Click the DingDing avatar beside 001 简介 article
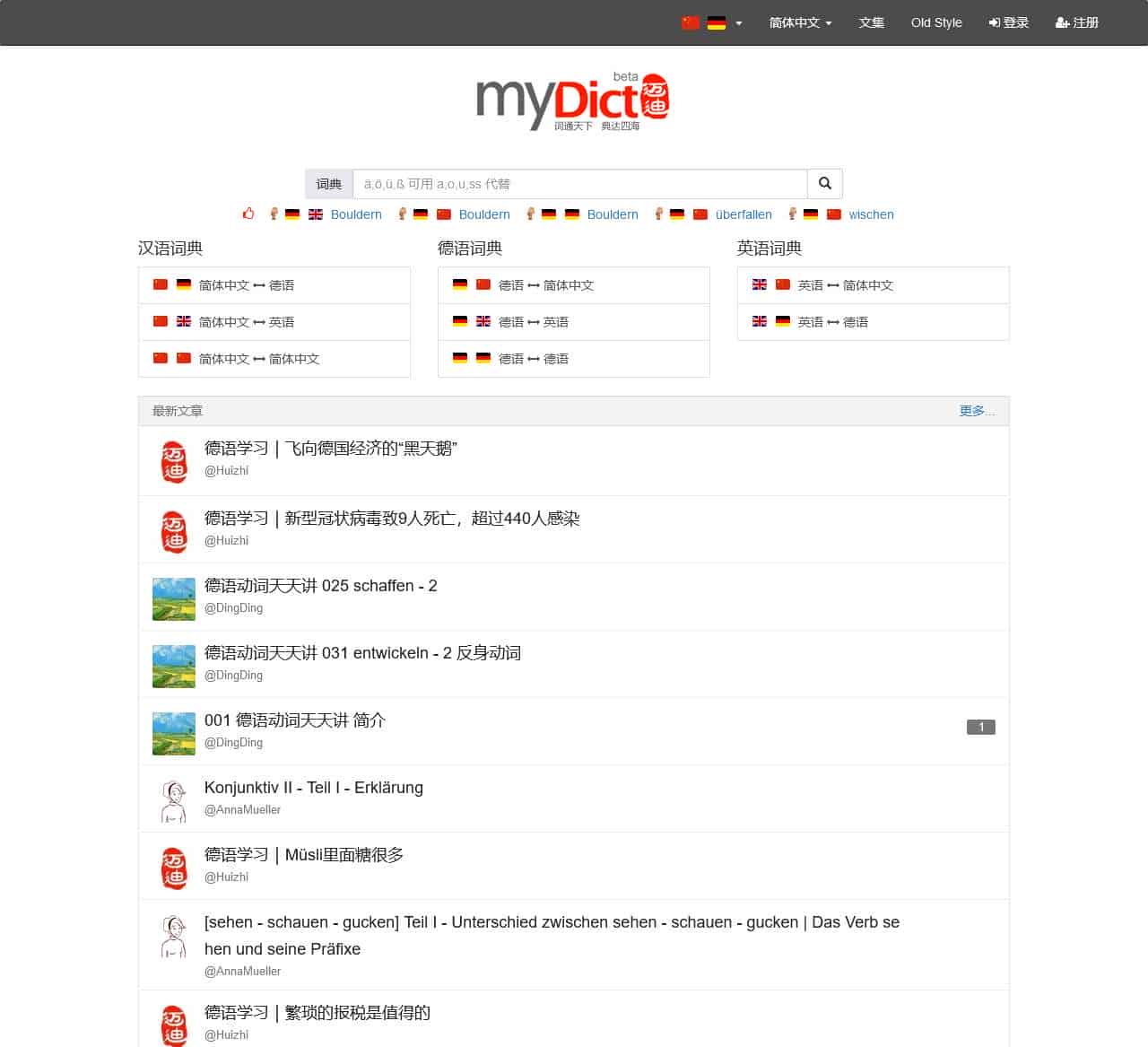This screenshot has height=1047, width=1148. tap(174, 734)
